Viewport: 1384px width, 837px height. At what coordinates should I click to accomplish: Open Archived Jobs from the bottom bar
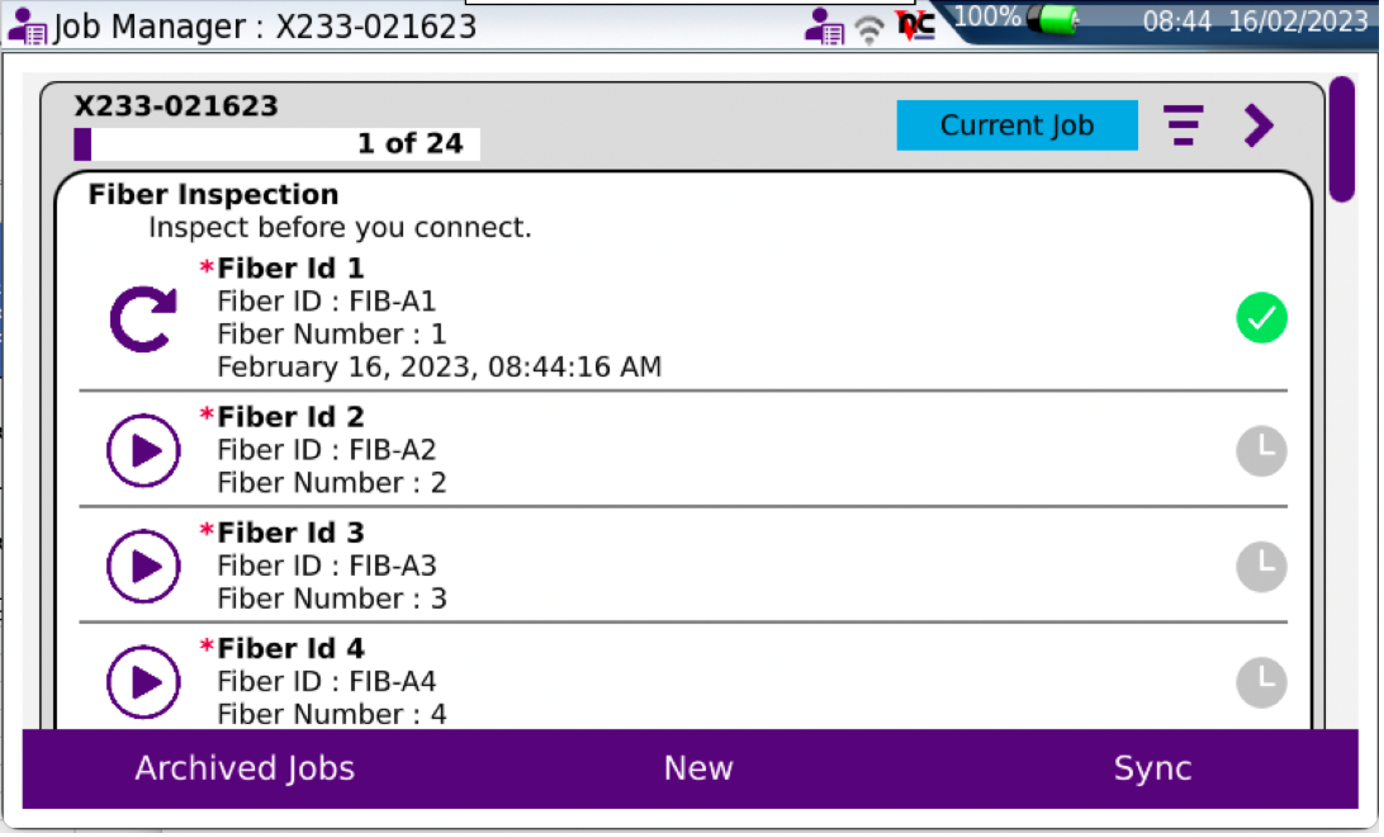click(245, 768)
